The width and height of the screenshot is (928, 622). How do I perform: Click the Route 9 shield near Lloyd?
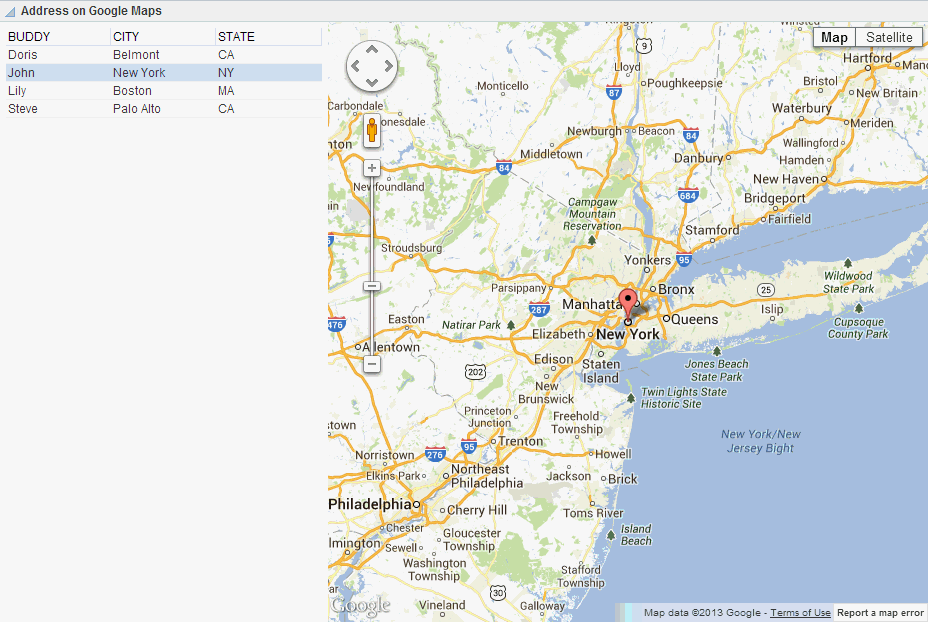[644, 46]
